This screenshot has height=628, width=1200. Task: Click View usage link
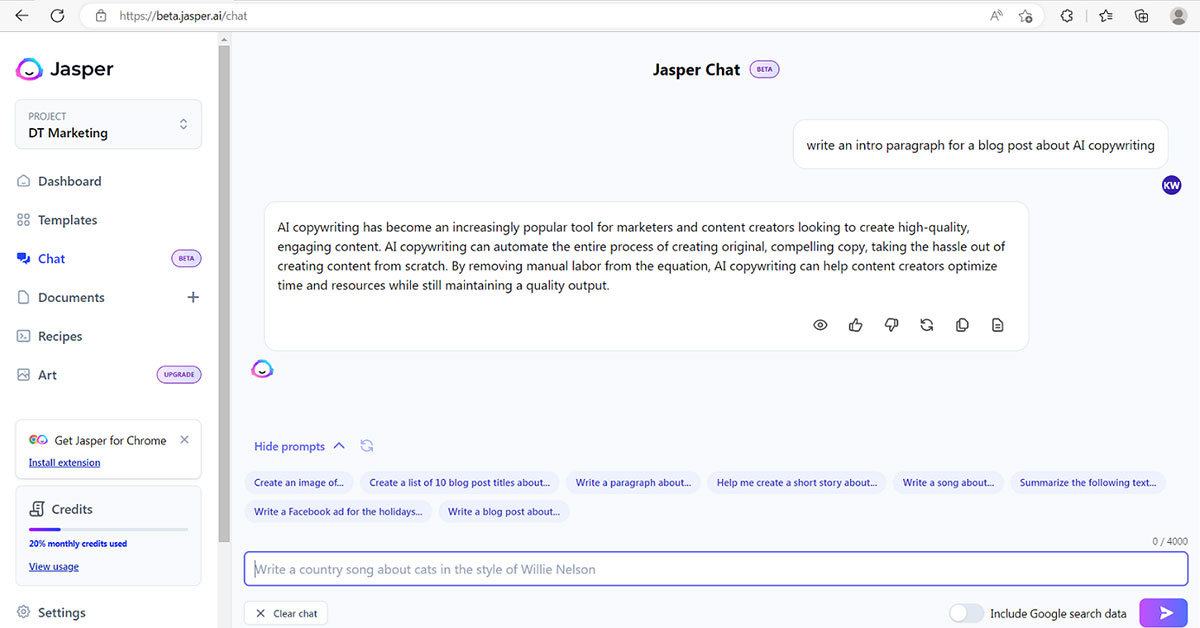[x=54, y=567]
